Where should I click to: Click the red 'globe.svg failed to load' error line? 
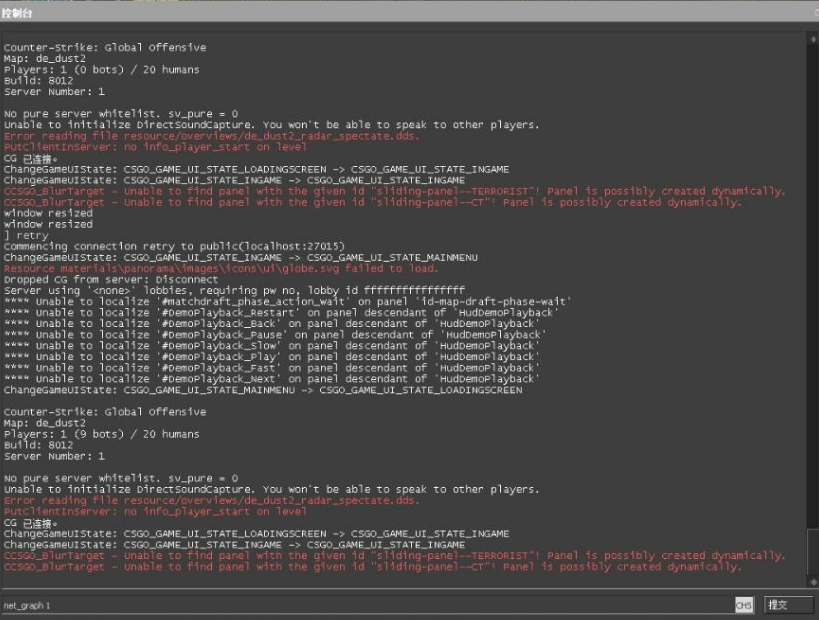coord(221,268)
